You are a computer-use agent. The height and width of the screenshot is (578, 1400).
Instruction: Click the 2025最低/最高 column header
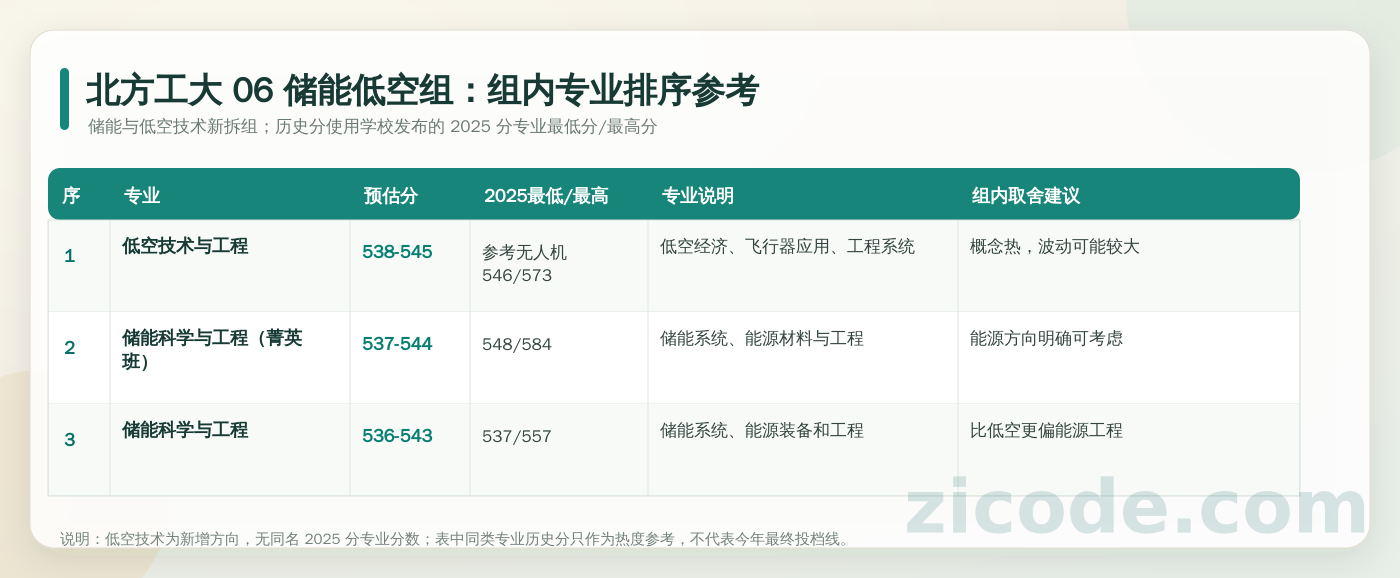coord(546,196)
